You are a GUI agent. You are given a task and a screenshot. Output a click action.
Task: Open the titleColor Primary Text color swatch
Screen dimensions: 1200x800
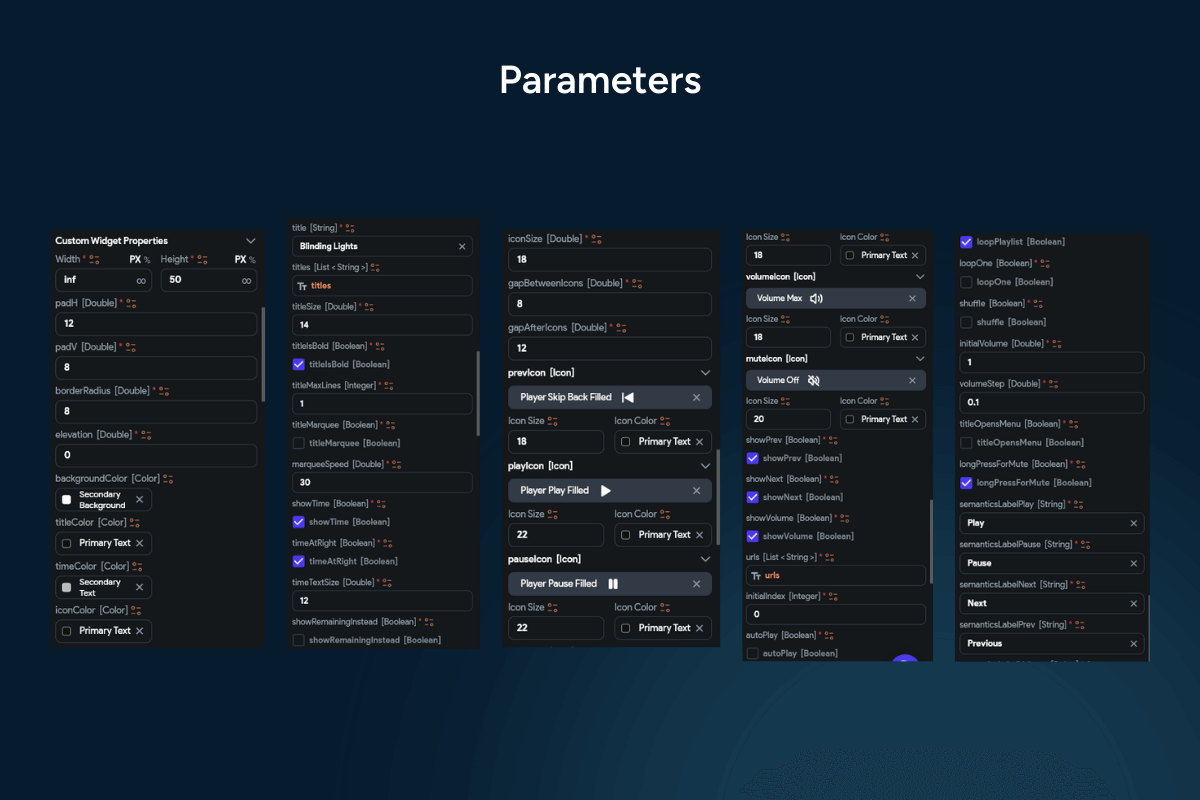67,543
